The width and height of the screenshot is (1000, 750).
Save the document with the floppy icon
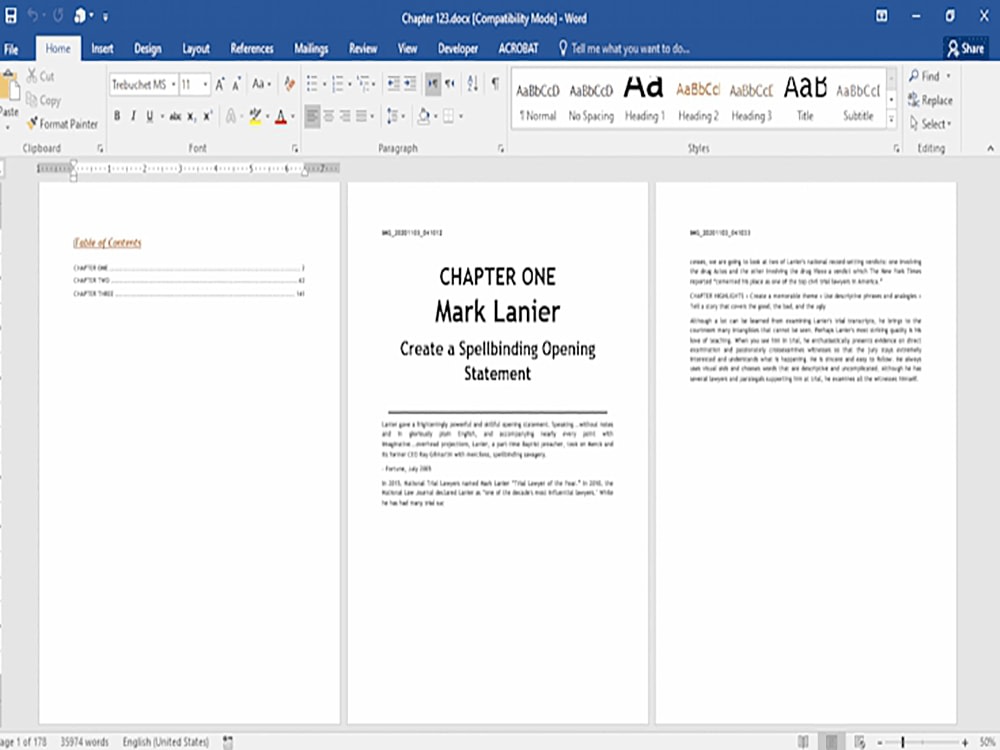(x=11, y=16)
